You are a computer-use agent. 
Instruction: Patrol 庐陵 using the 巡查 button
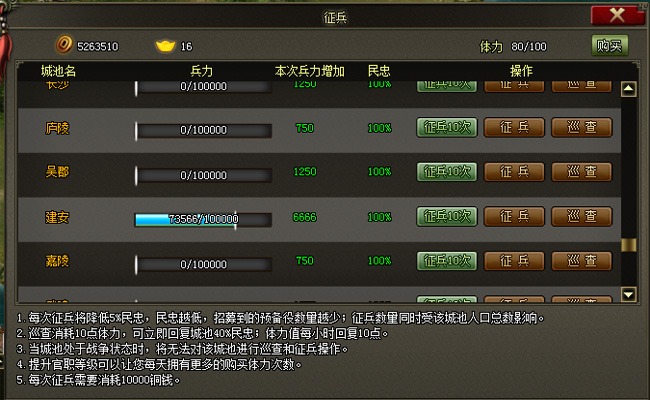click(x=582, y=127)
